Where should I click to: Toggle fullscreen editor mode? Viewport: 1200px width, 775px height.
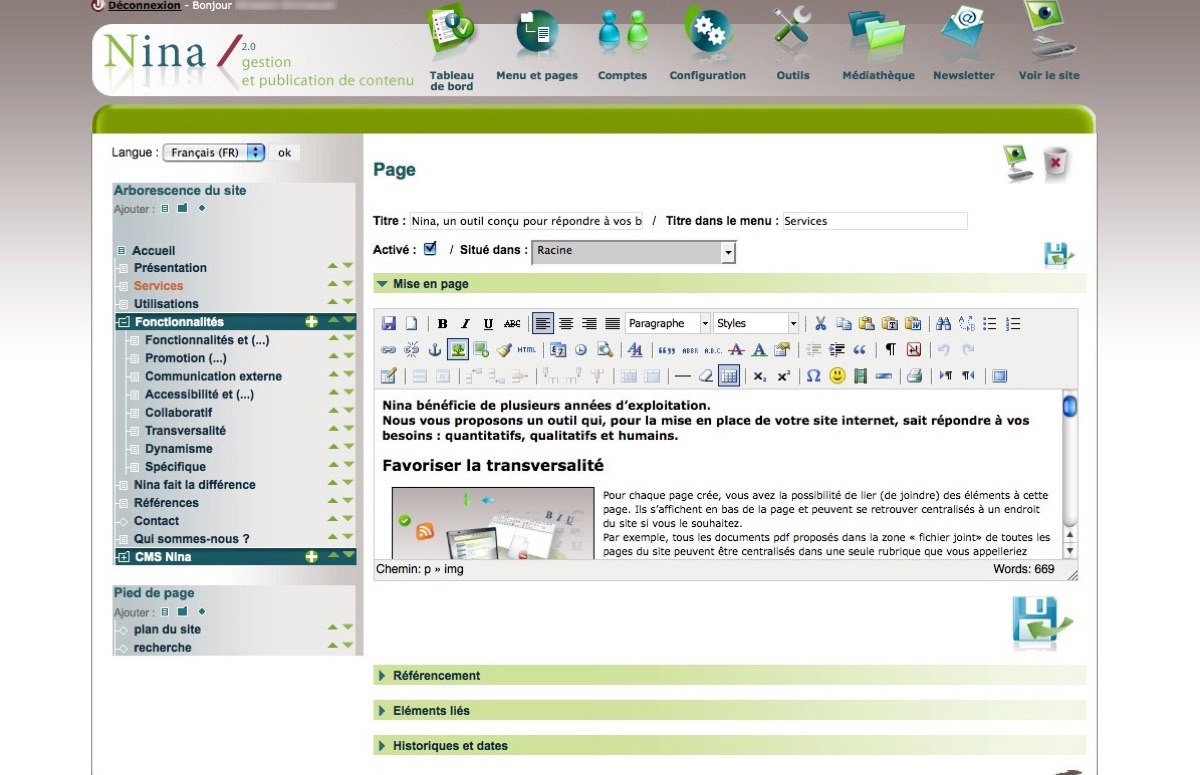pyautogui.click(x=999, y=376)
